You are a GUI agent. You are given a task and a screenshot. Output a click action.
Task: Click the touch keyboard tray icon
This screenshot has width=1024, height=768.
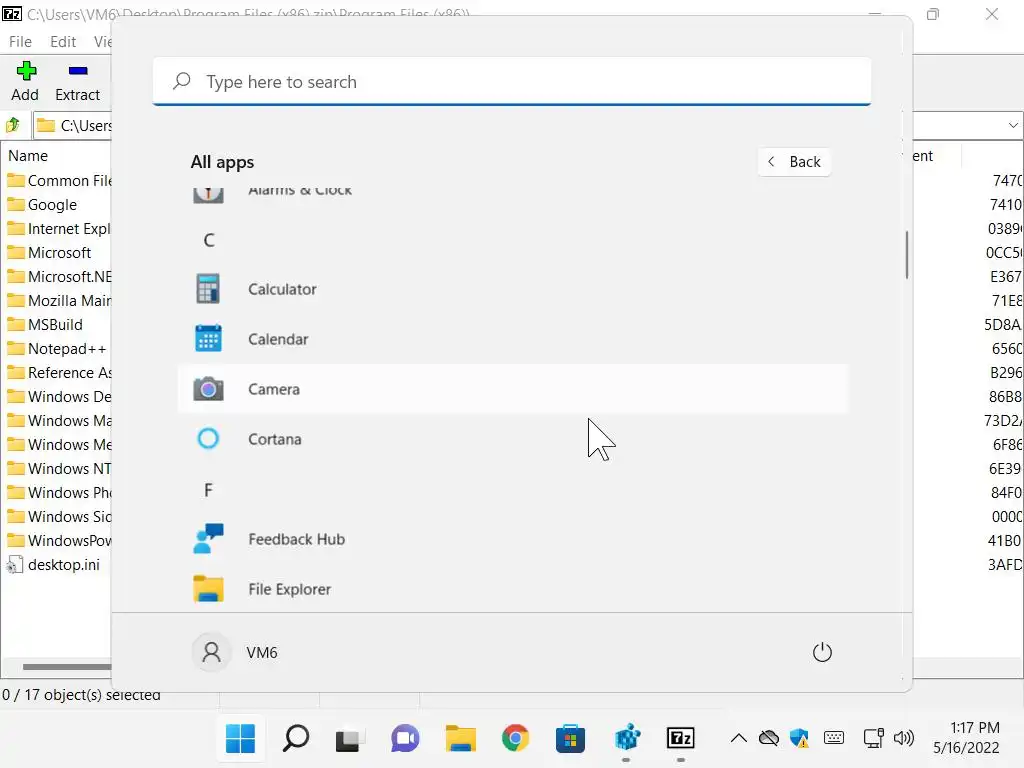[834, 739]
